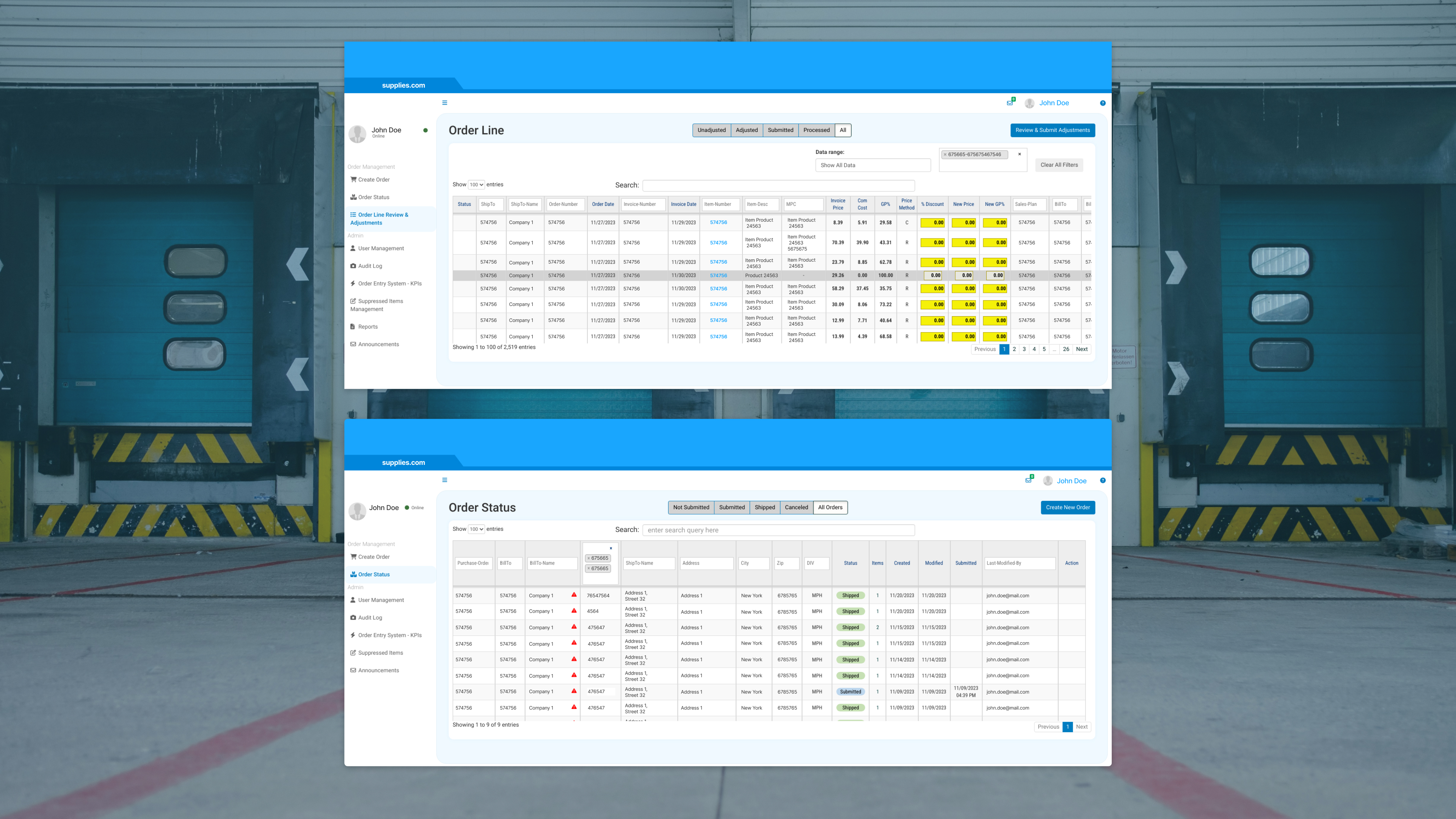Open Order Entry System - KPIs in Order Status sidebar
This screenshot has height=819, width=1456.
point(389,635)
